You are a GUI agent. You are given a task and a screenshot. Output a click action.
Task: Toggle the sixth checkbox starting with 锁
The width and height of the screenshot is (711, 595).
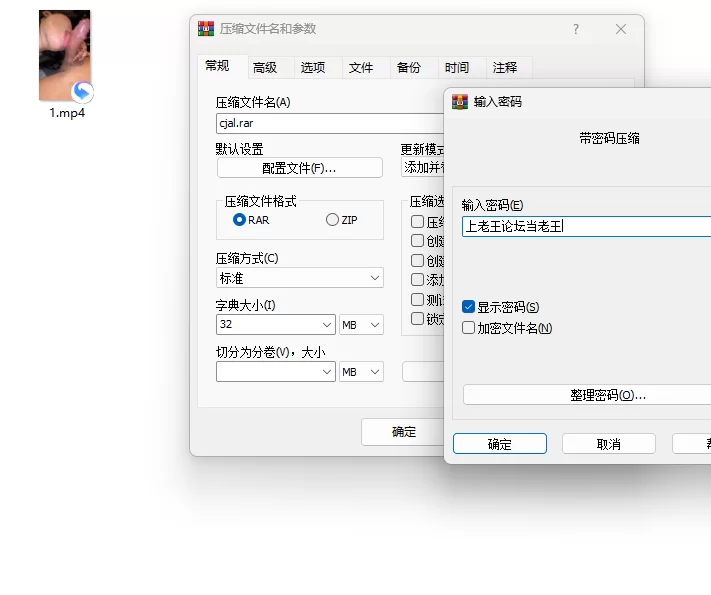pyautogui.click(x=417, y=319)
